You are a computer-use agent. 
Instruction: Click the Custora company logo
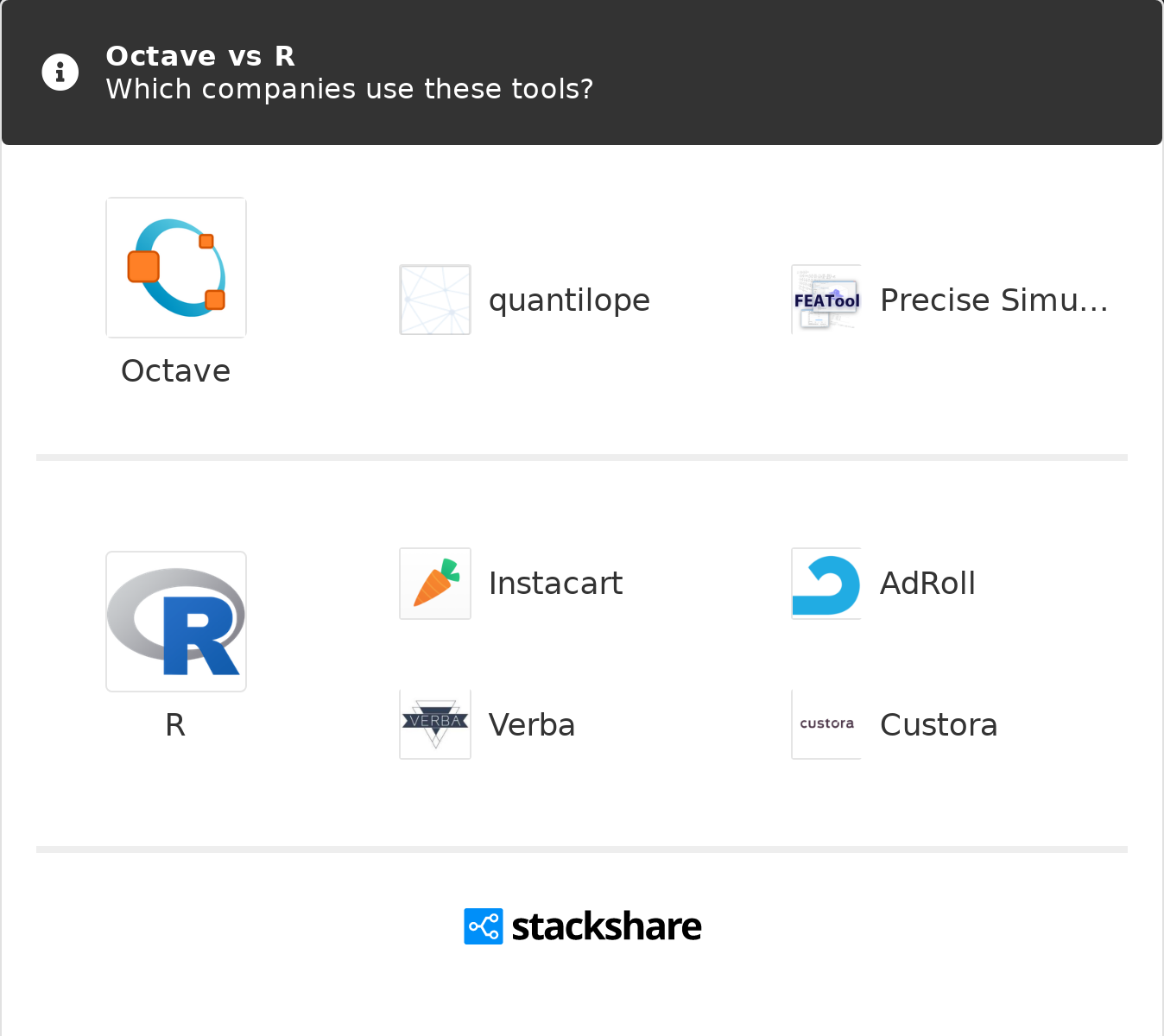pyautogui.click(x=826, y=724)
